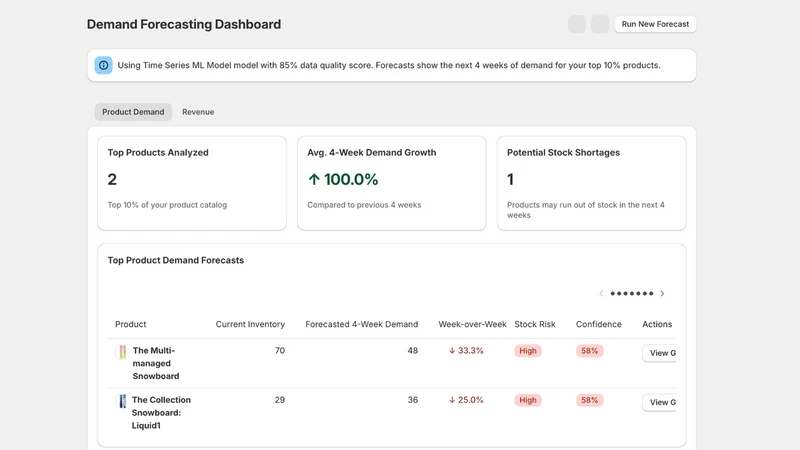Viewport: 800px width, 450px height.
Task: Select the Product Demand tab
Action: tap(133, 112)
